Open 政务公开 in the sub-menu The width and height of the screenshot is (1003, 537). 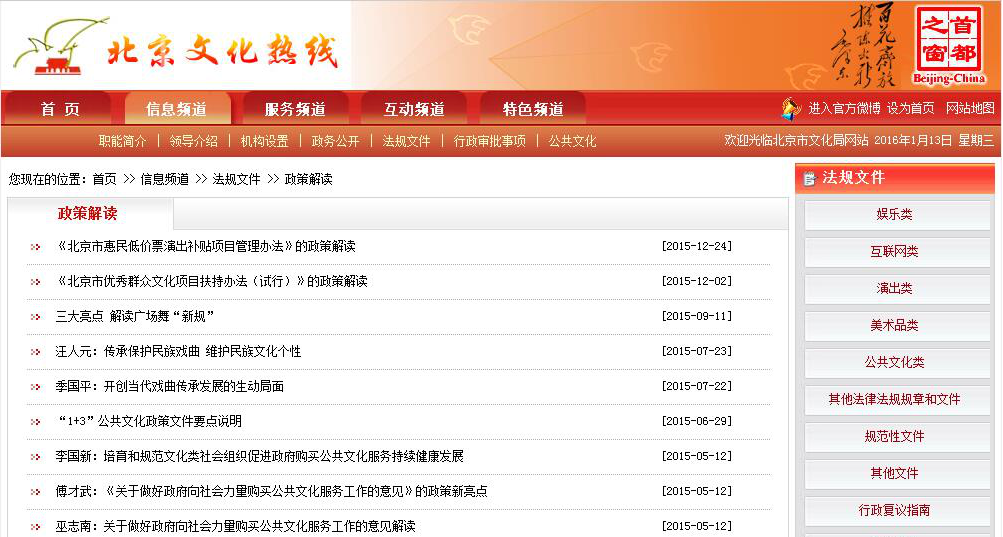(335, 141)
